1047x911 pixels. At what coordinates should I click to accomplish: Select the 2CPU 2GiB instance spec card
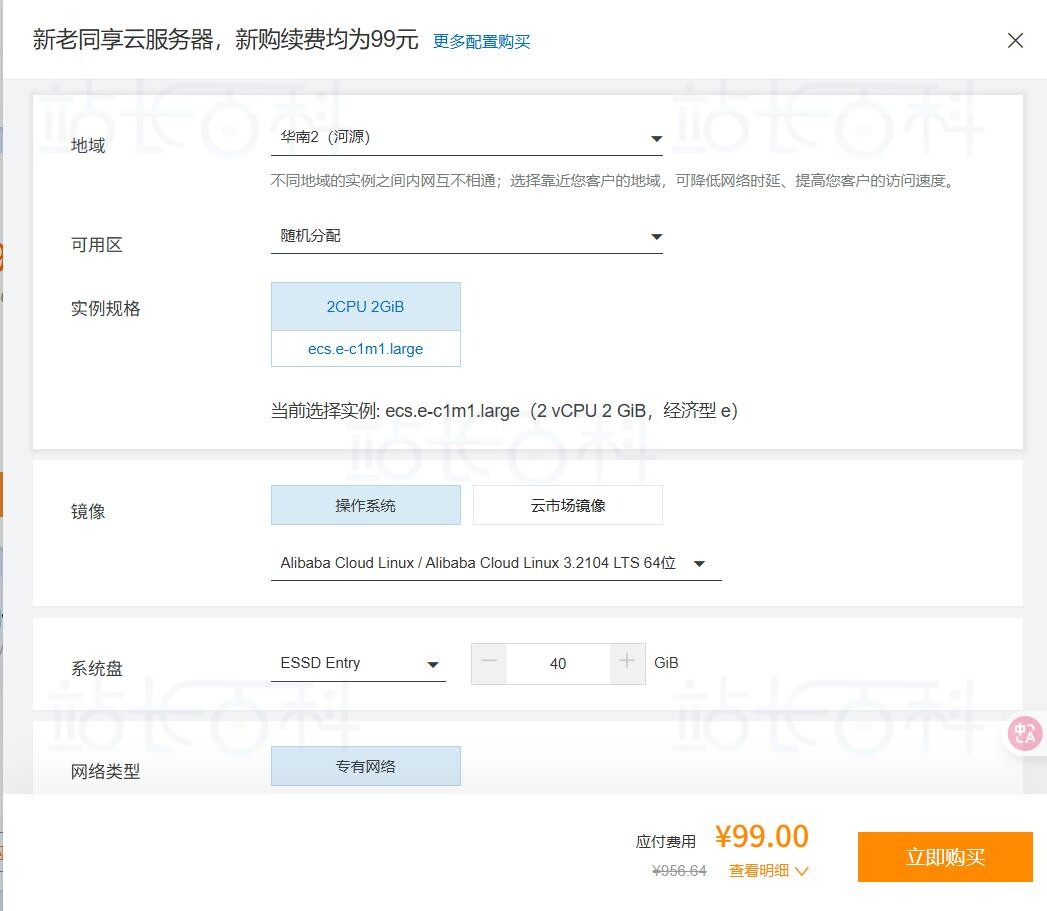[365, 307]
